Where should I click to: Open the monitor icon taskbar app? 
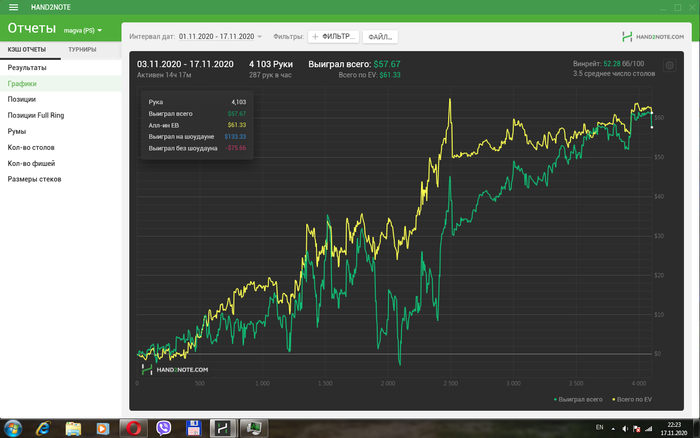[254, 429]
